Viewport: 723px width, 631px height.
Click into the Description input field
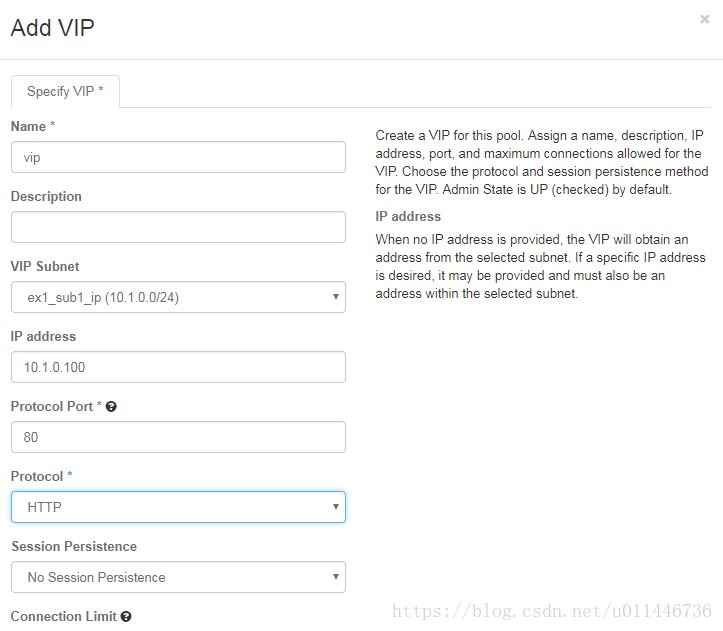pyautogui.click(x=178, y=227)
